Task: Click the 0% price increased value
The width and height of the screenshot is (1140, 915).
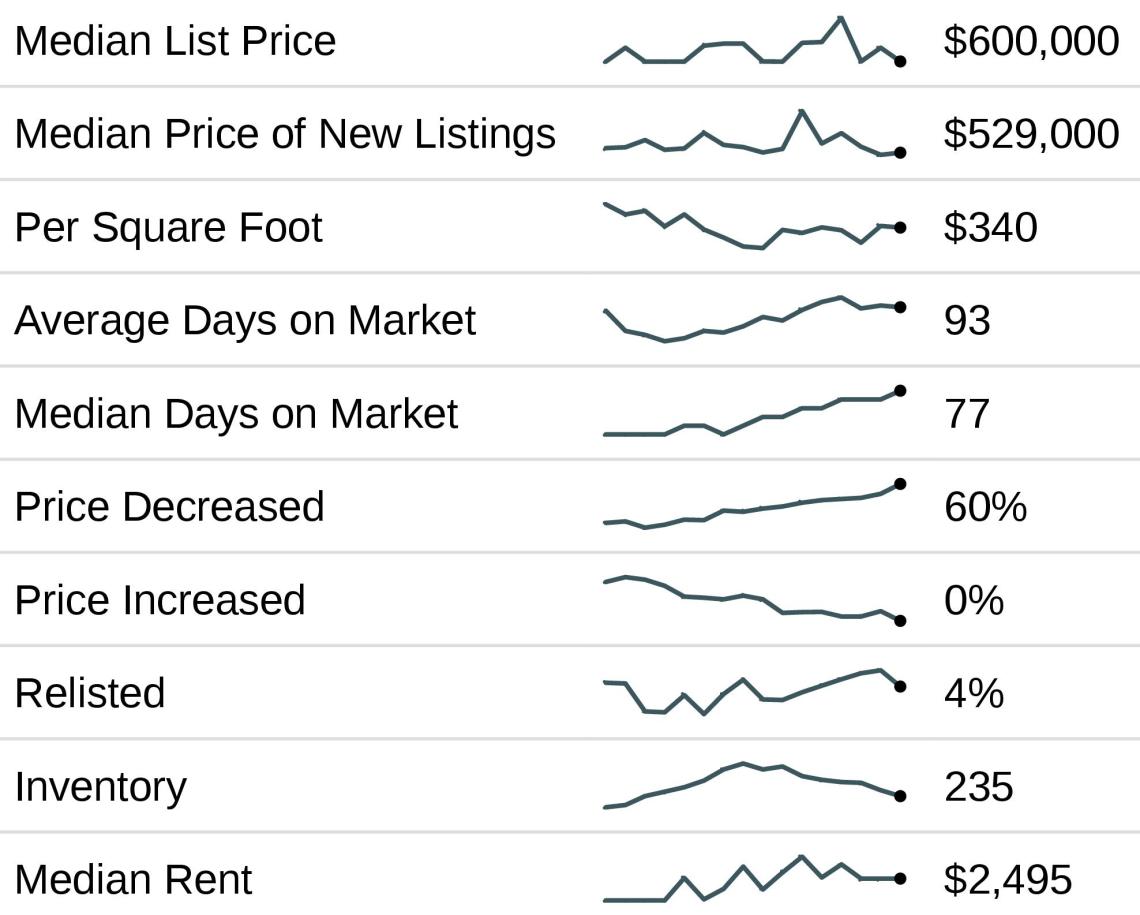Action: point(974,600)
